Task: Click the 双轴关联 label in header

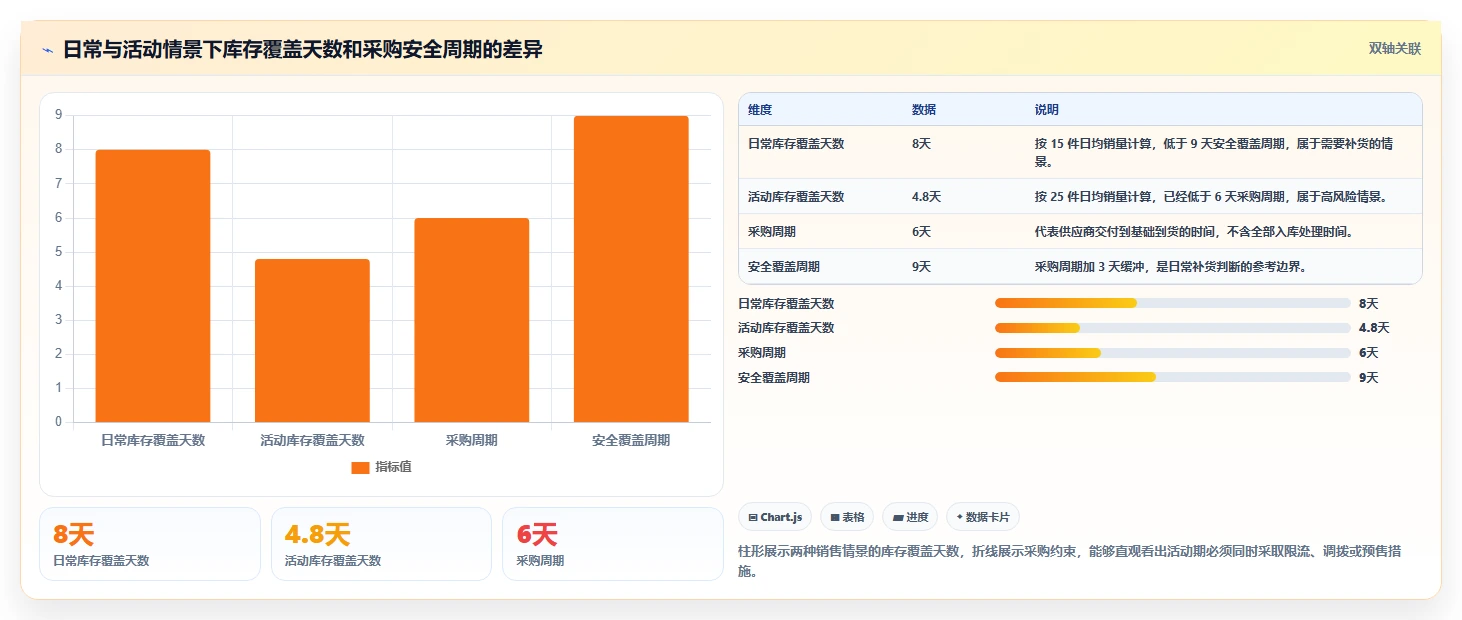Action: pos(1394,49)
